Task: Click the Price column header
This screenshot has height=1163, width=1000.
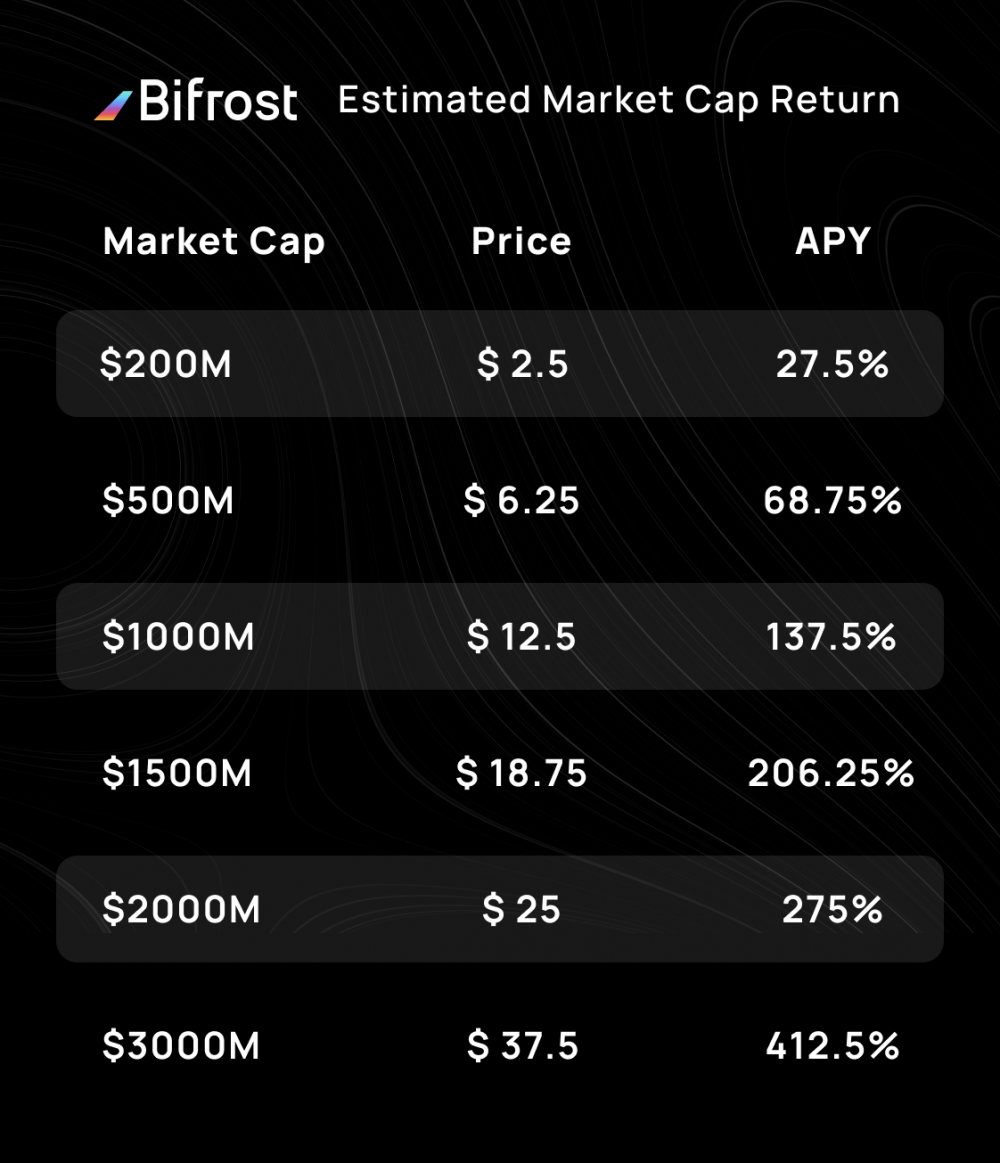Action: click(522, 241)
